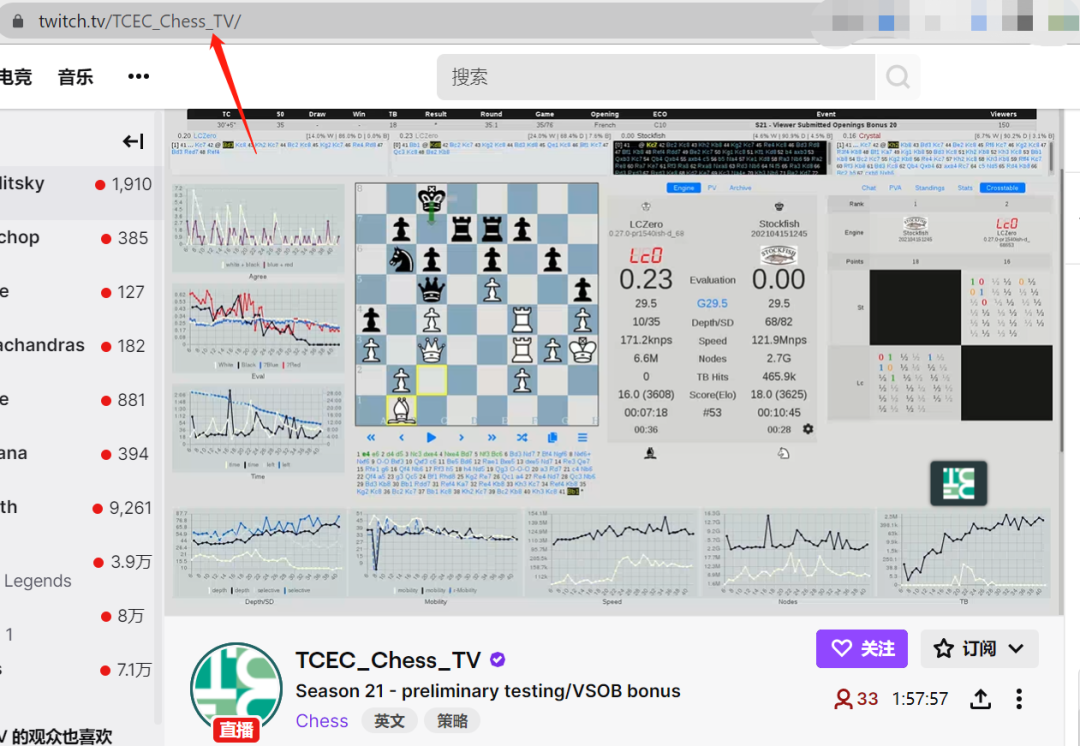Open the 订阅 subscribe dropdown
This screenshot has width=1080, height=746.
pos(979,648)
